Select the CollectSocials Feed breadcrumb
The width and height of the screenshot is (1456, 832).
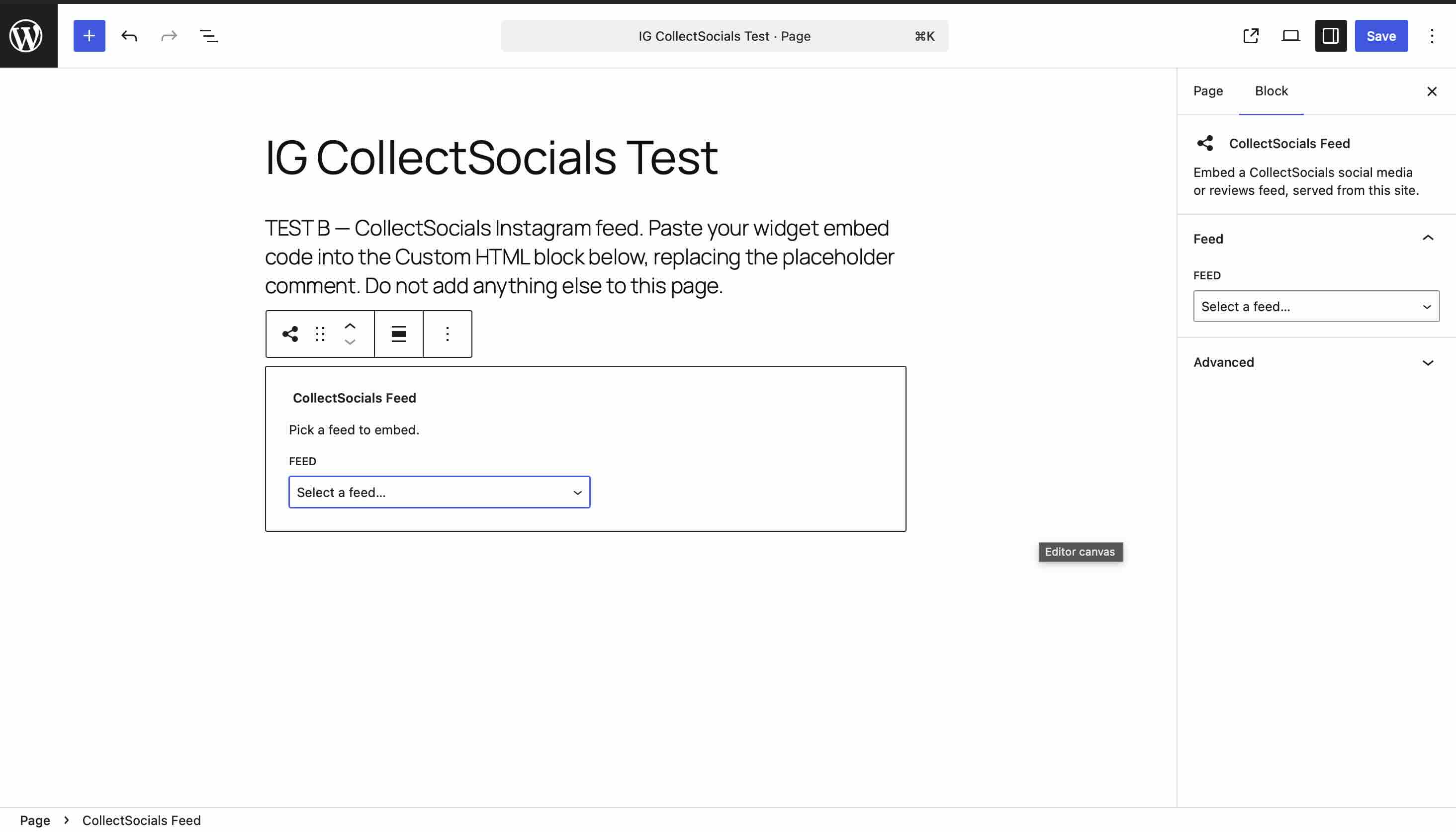point(141,820)
